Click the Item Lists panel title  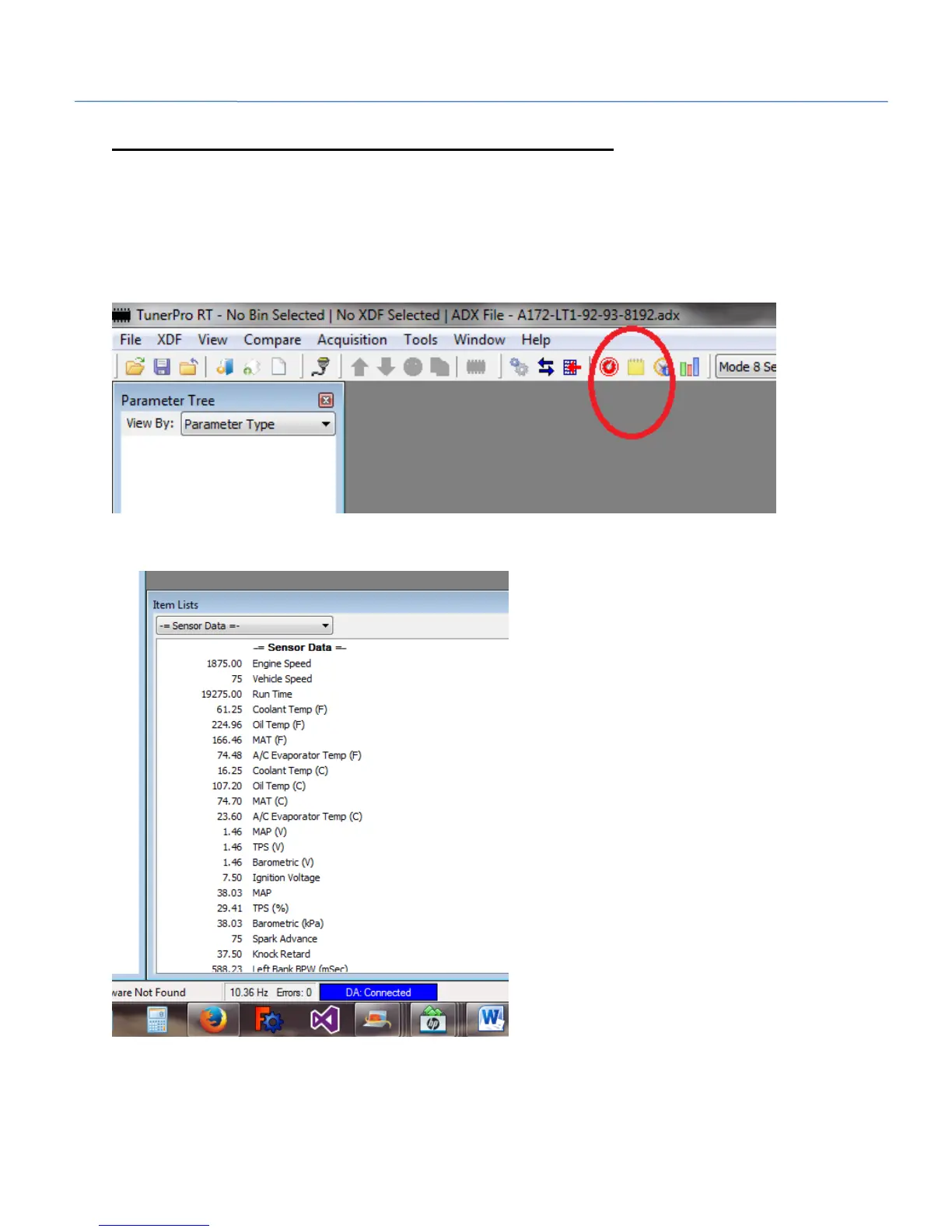point(175,605)
